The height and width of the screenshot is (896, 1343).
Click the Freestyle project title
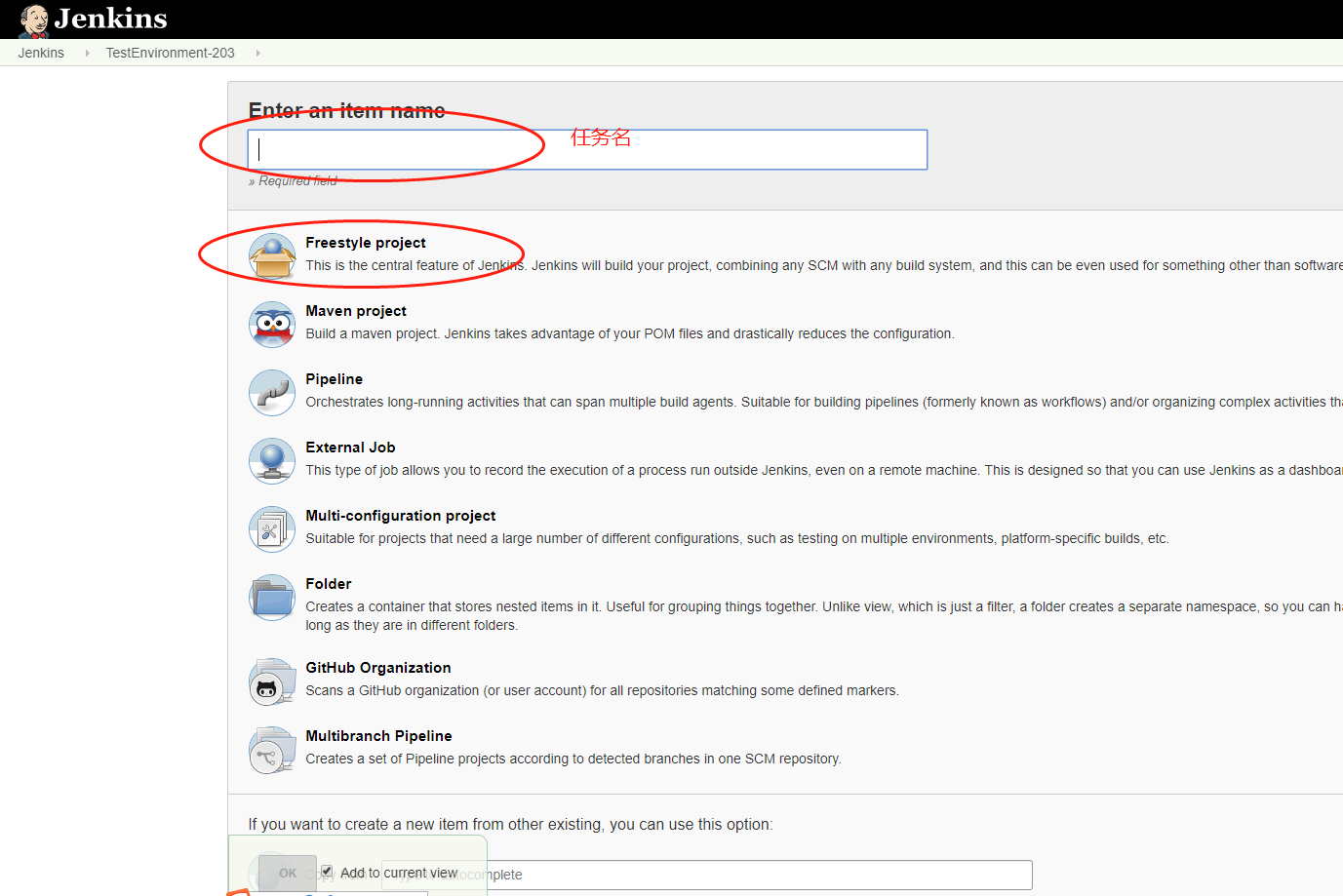(366, 243)
